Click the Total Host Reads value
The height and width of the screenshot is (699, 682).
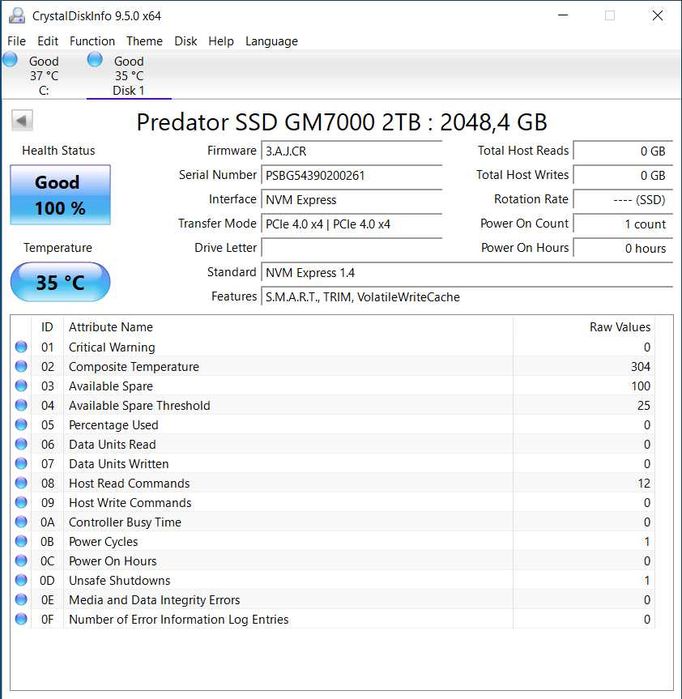[623, 151]
